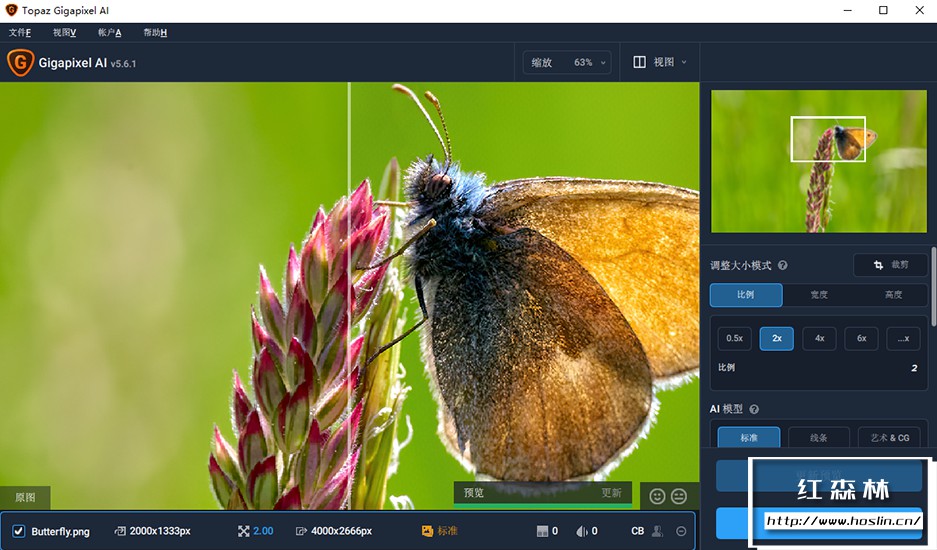Image resolution: width=937 pixels, height=550 pixels.
Task: Toggle the Butterfly.png checkbox
Action: (19, 531)
